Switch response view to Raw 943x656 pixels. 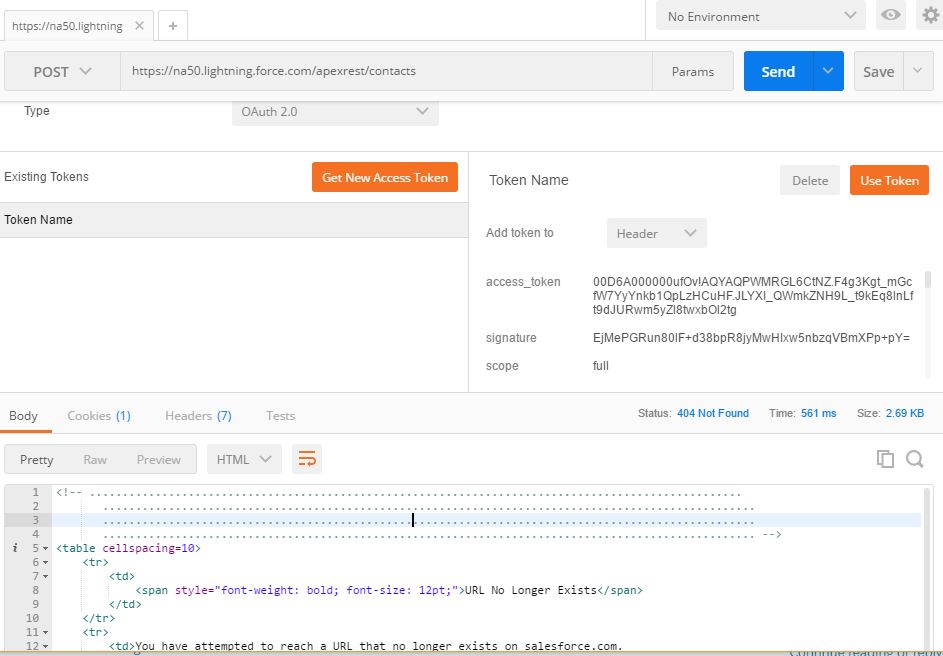coord(96,458)
